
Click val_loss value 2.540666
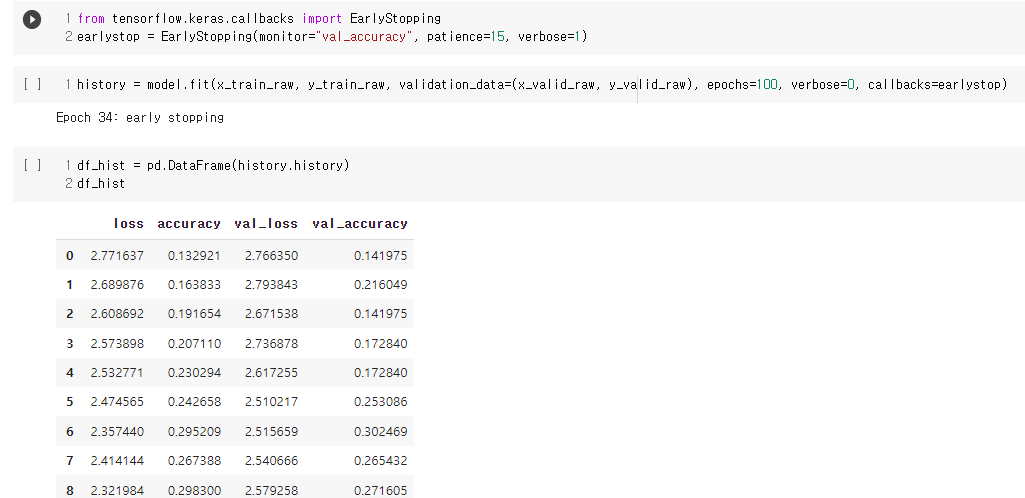[x=271, y=461]
